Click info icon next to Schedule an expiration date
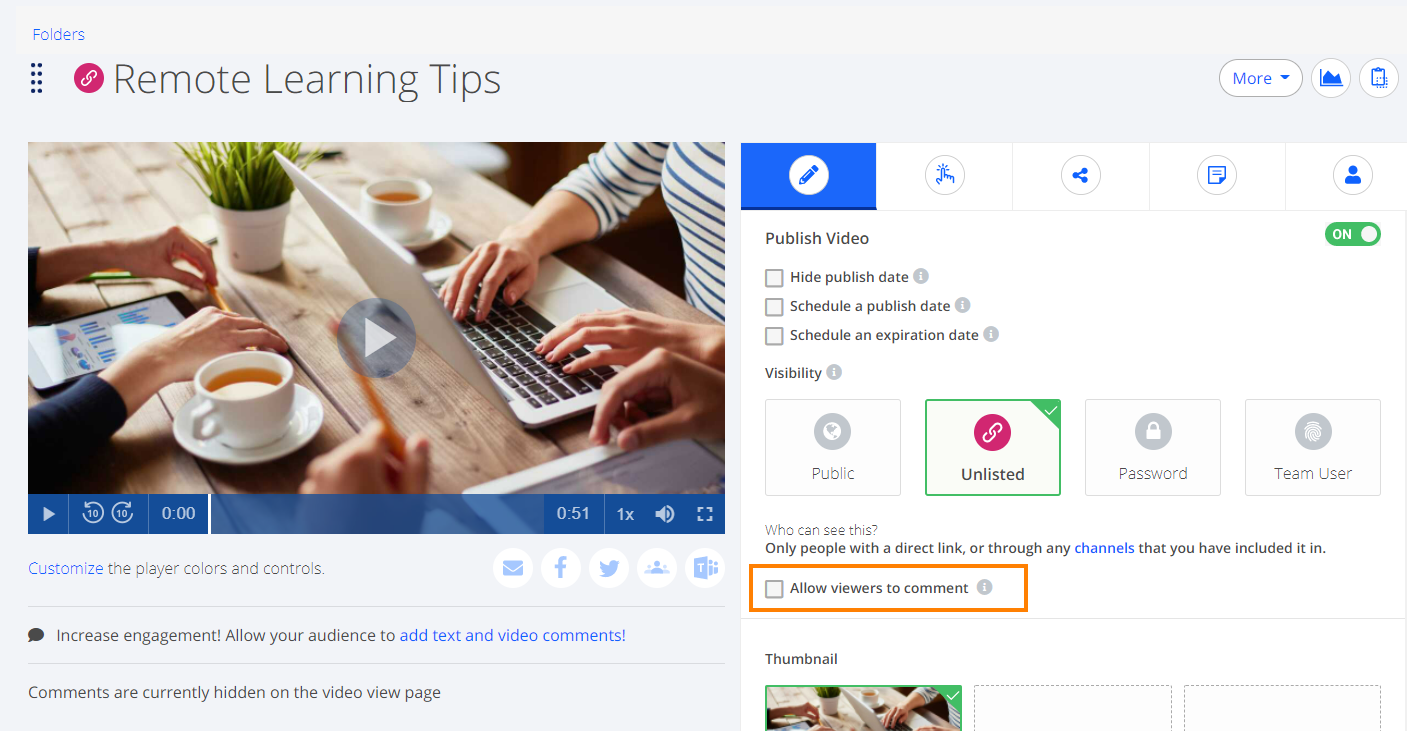Viewport: 1407px width, 731px height. point(991,334)
